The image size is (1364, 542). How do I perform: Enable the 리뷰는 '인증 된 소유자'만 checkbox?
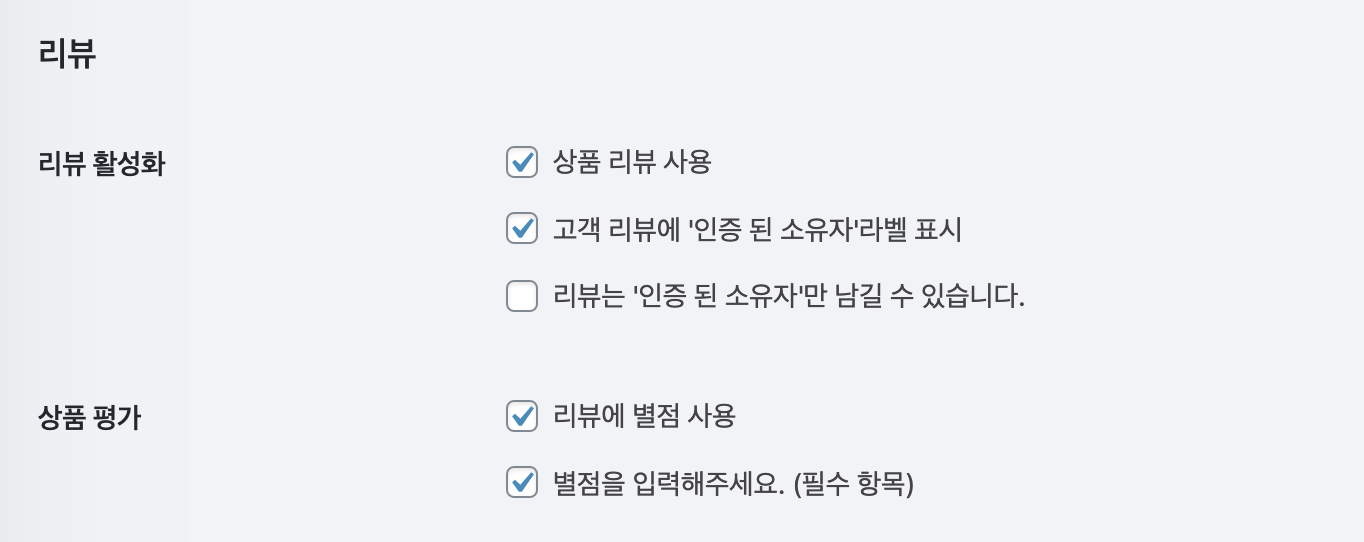522,296
